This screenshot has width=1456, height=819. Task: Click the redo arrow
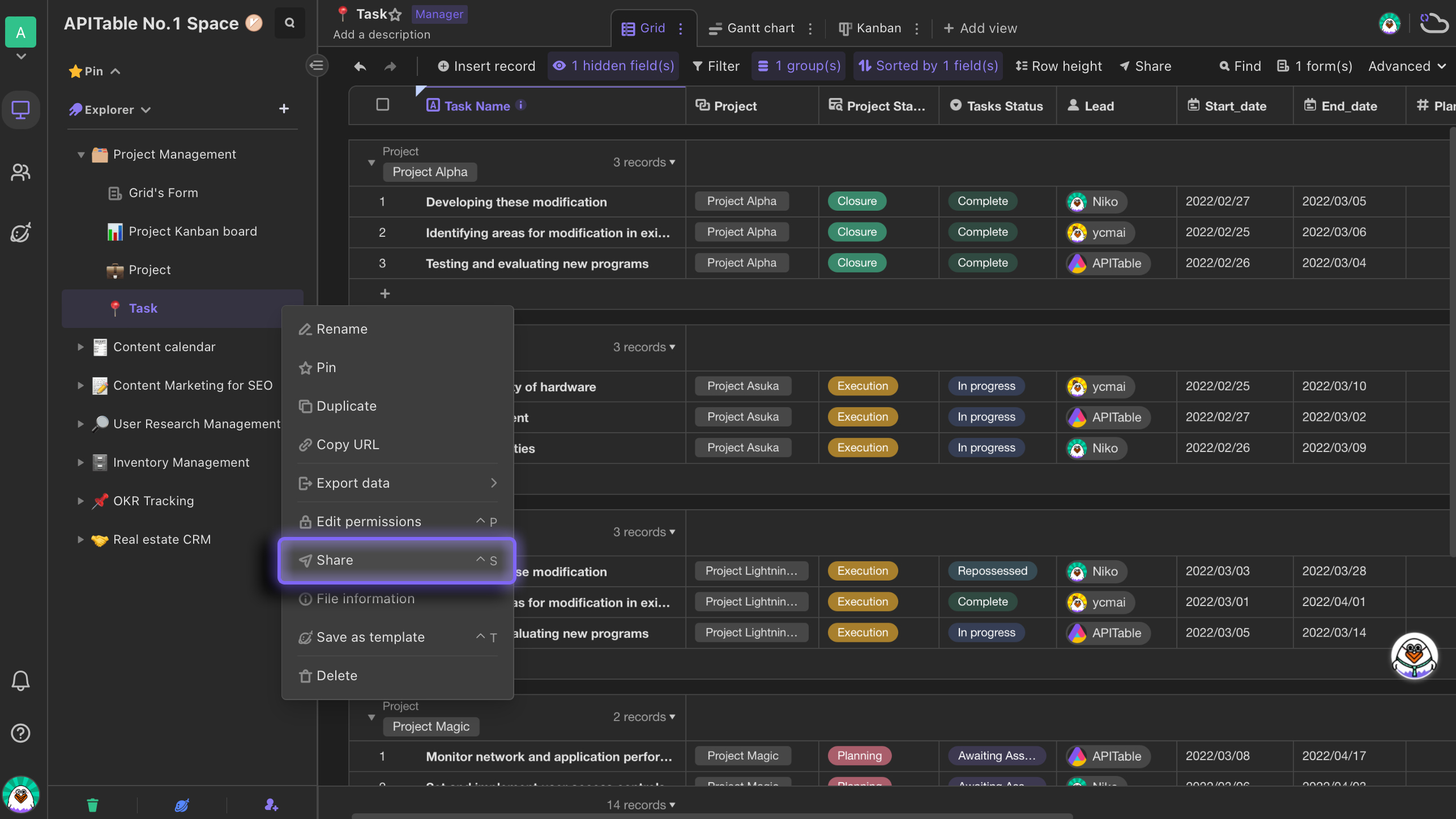click(x=390, y=66)
